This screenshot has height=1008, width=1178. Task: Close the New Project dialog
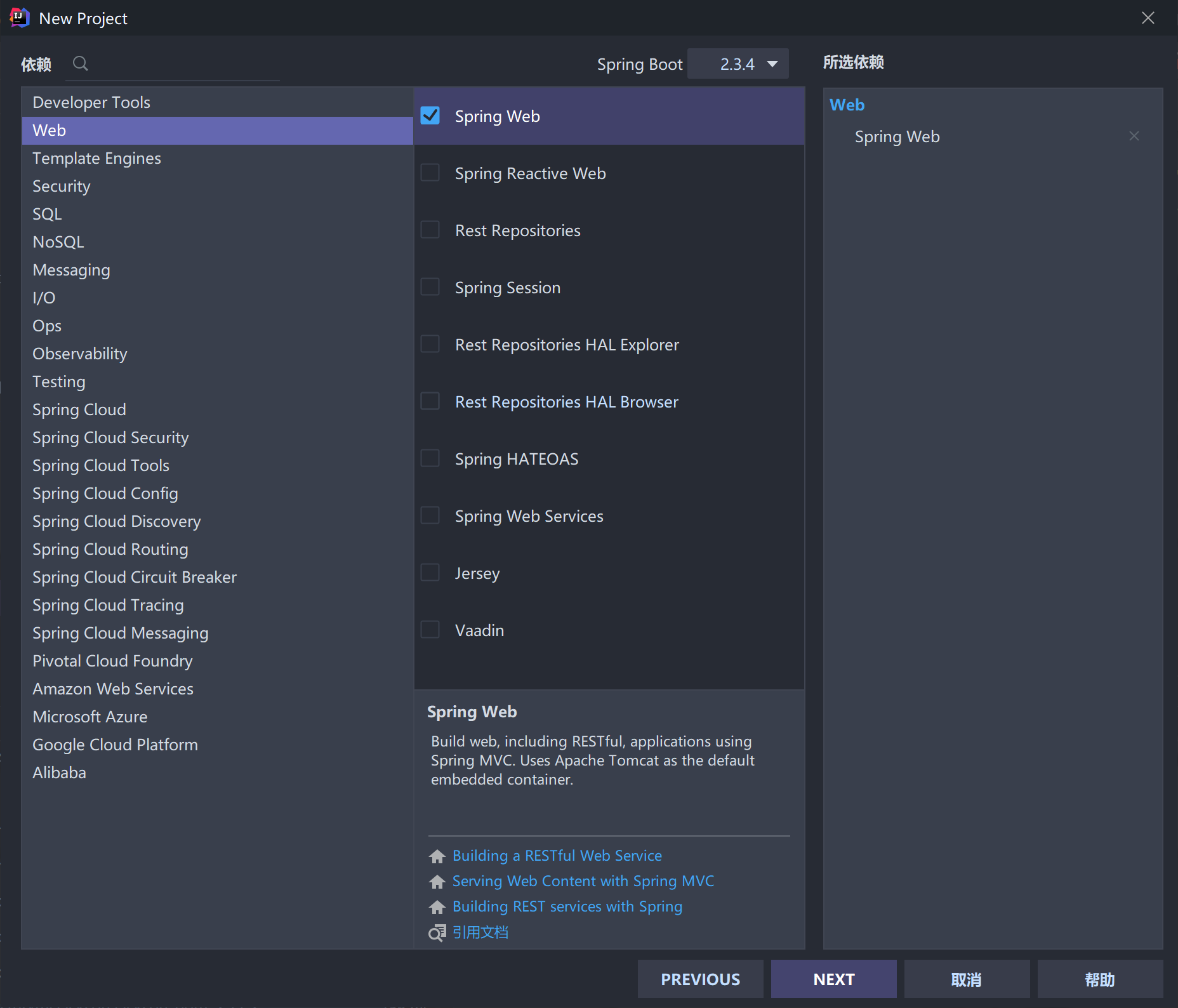pyautogui.click(x=1148, y=18)
